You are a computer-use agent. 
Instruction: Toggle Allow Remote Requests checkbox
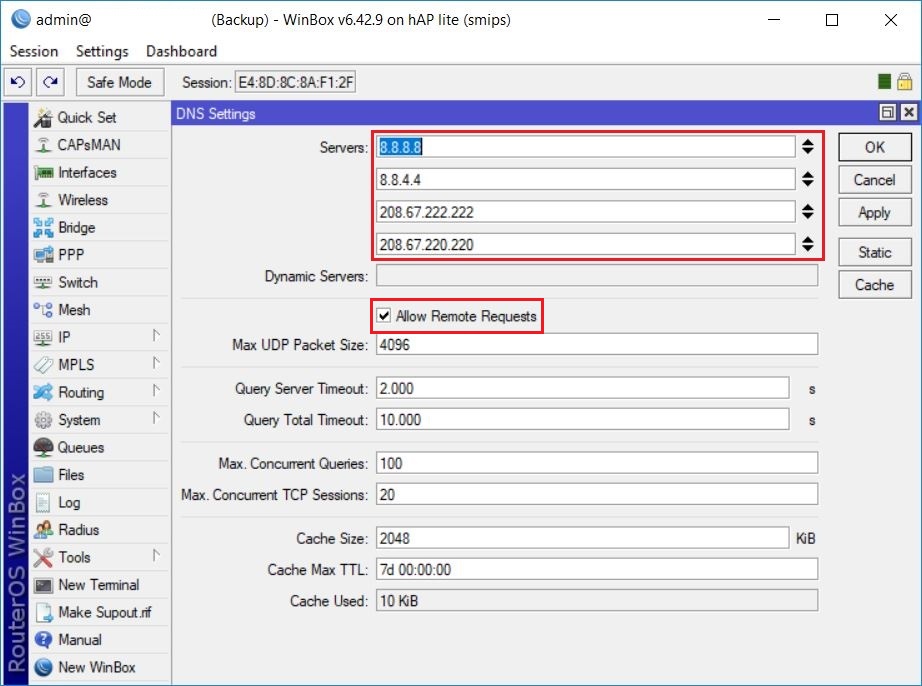[x=384, y=316]
